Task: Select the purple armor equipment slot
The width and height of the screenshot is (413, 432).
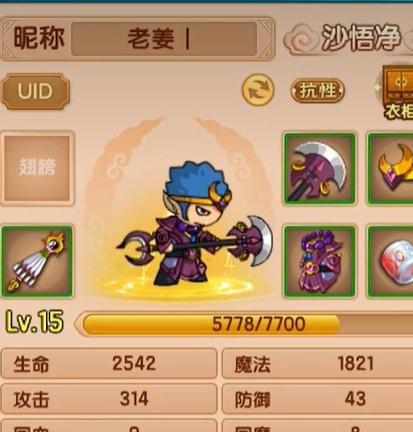Action: (320, 262)
